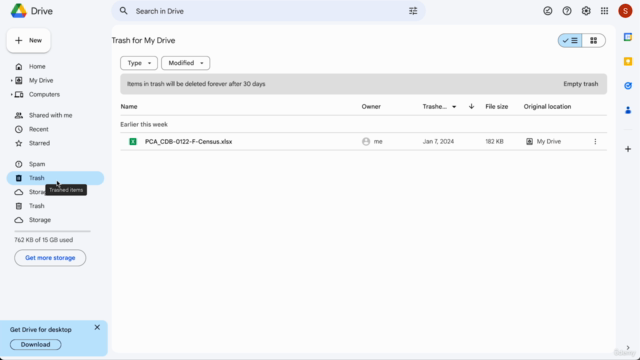
Task: Click the owner avatar icon for me
Action: click(366, 142)
